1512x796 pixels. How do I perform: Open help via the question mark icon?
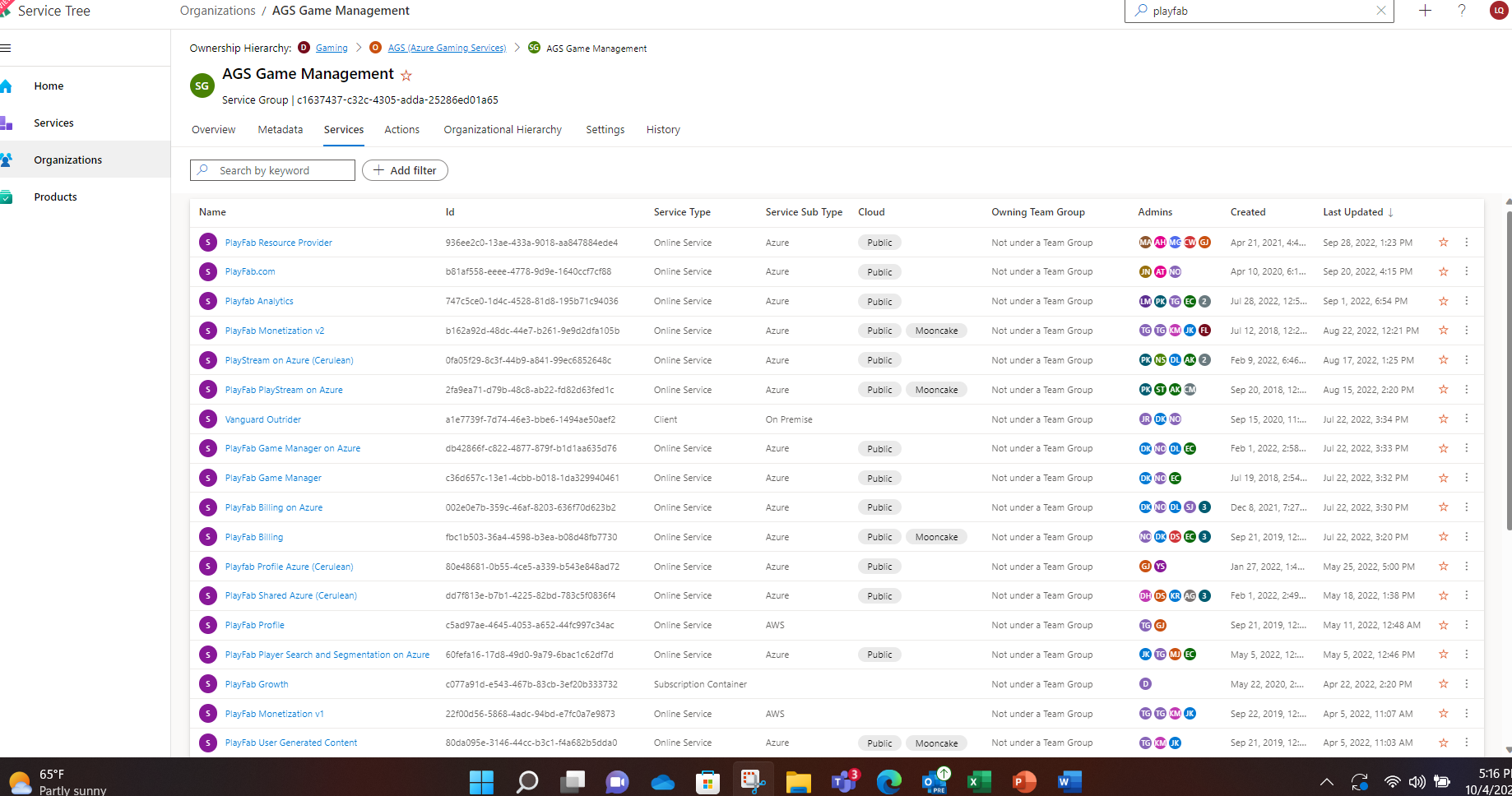tap(1462, 11)
